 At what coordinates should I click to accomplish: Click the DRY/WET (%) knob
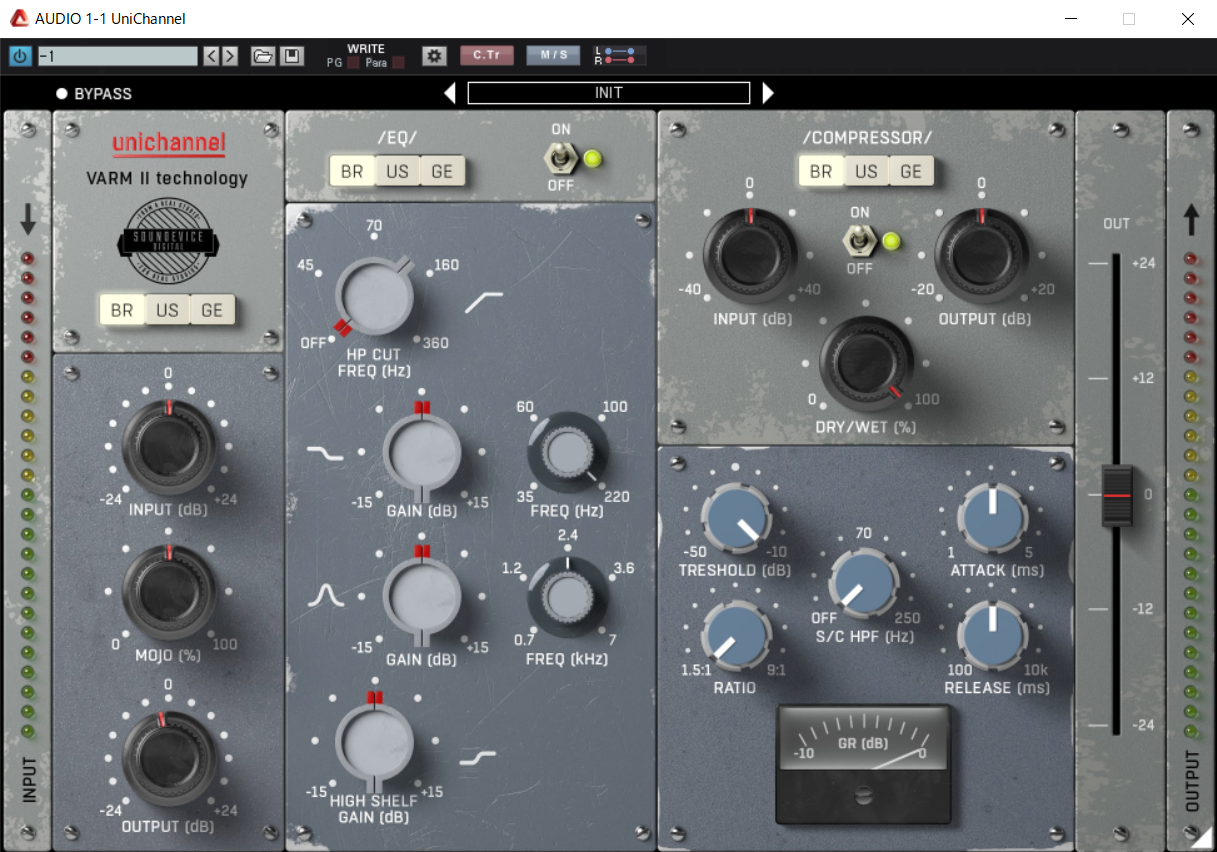point(866,364)
